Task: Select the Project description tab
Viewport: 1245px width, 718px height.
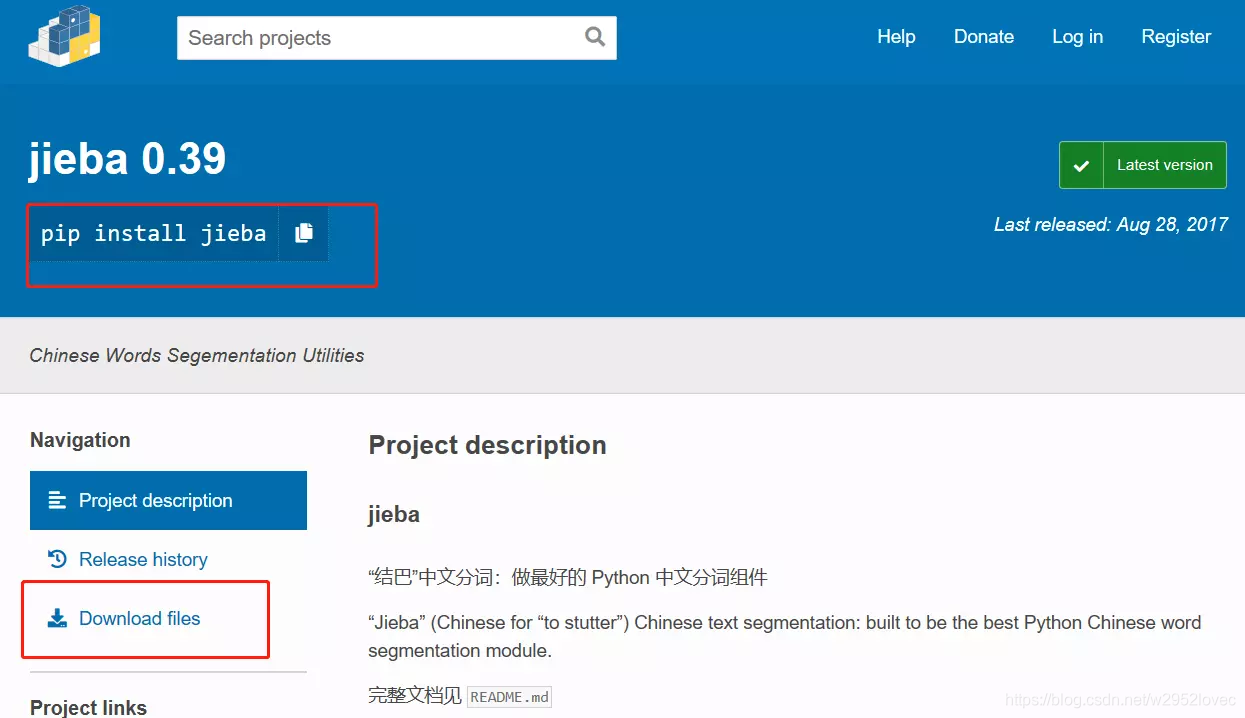Action: (x=168, y=500)
